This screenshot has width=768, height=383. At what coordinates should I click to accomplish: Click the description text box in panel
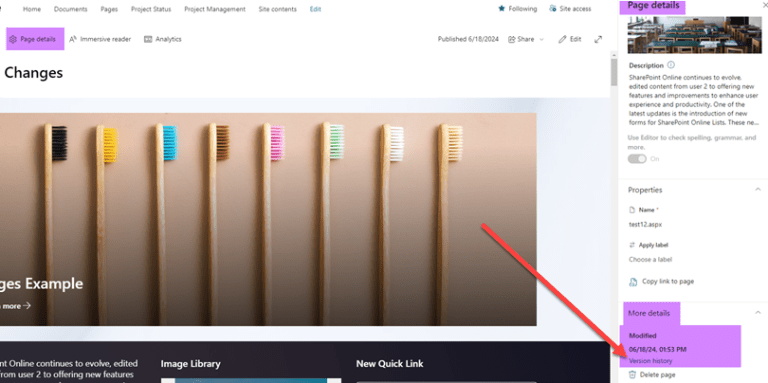[693, 100]
